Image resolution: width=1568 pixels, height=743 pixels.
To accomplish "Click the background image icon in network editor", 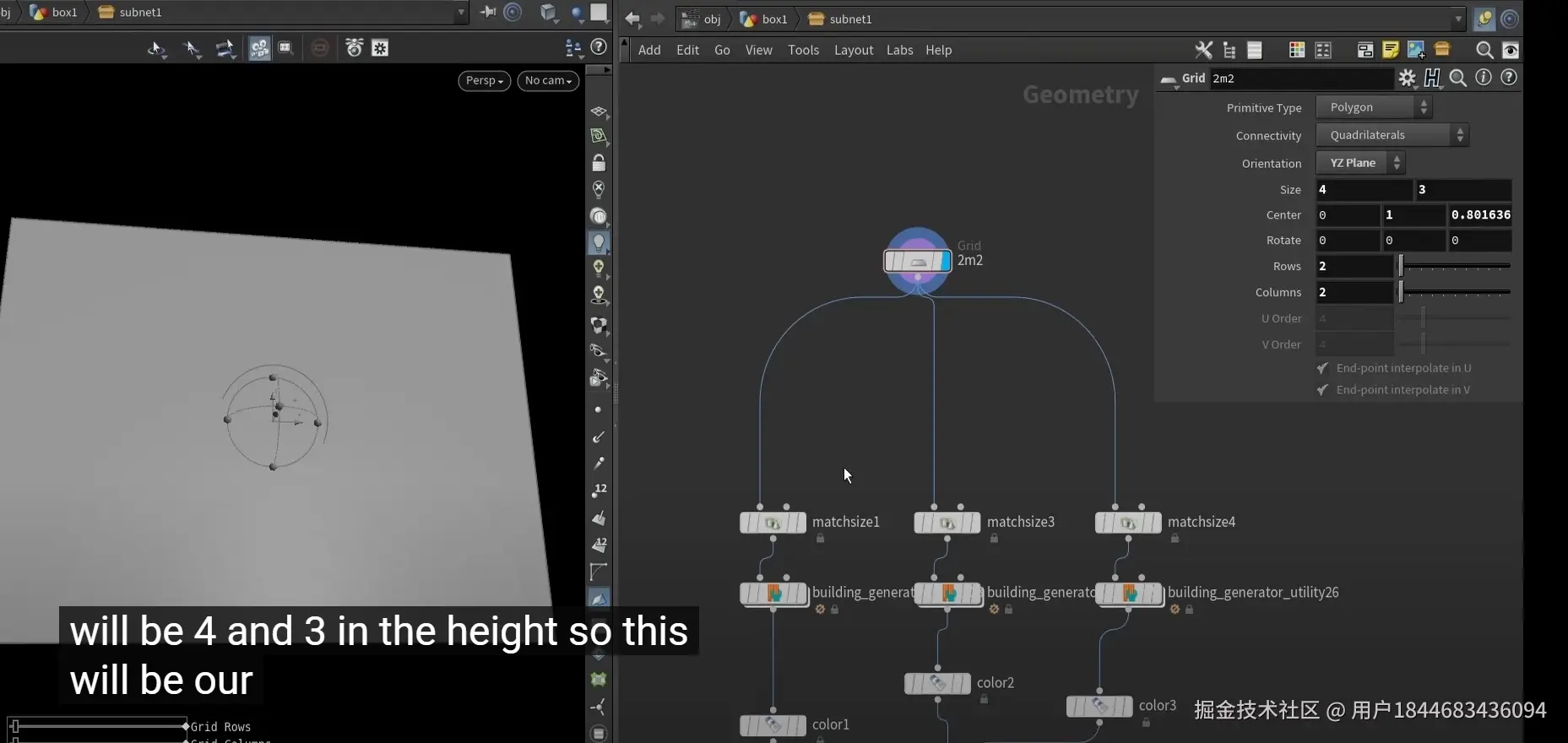I will 1416,51.
